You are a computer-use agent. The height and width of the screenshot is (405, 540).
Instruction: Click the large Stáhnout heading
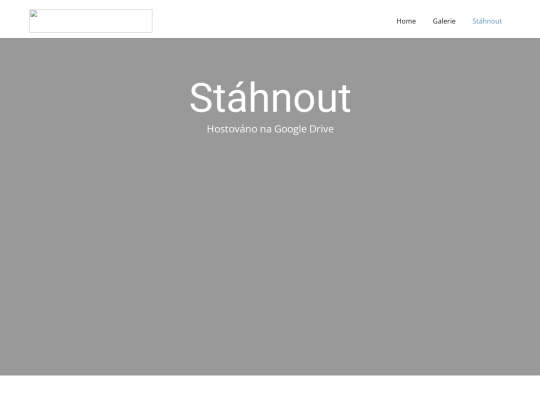[x=270, y=97]
